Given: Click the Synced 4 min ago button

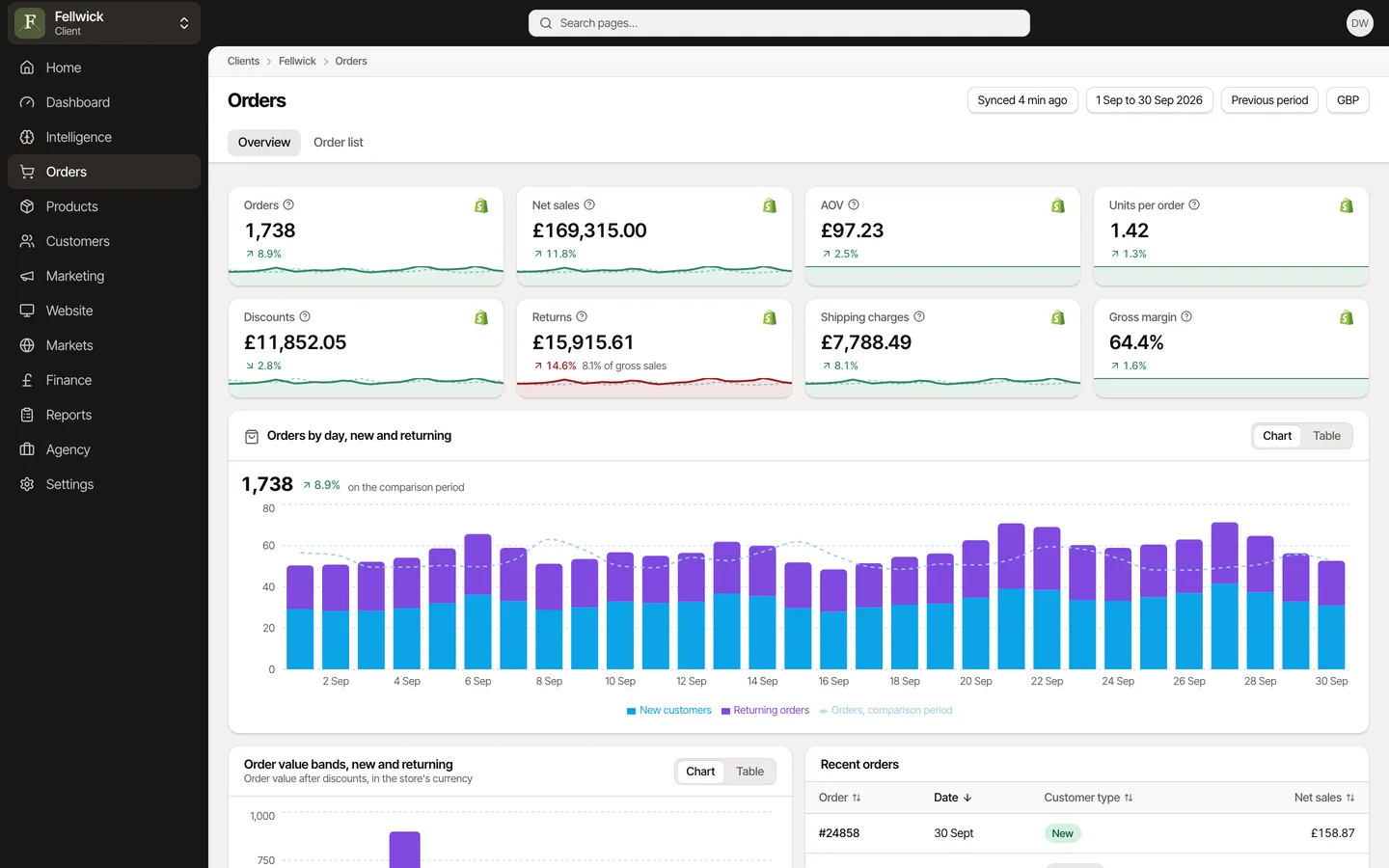Looking at the screenshot, I should 1022,100.
